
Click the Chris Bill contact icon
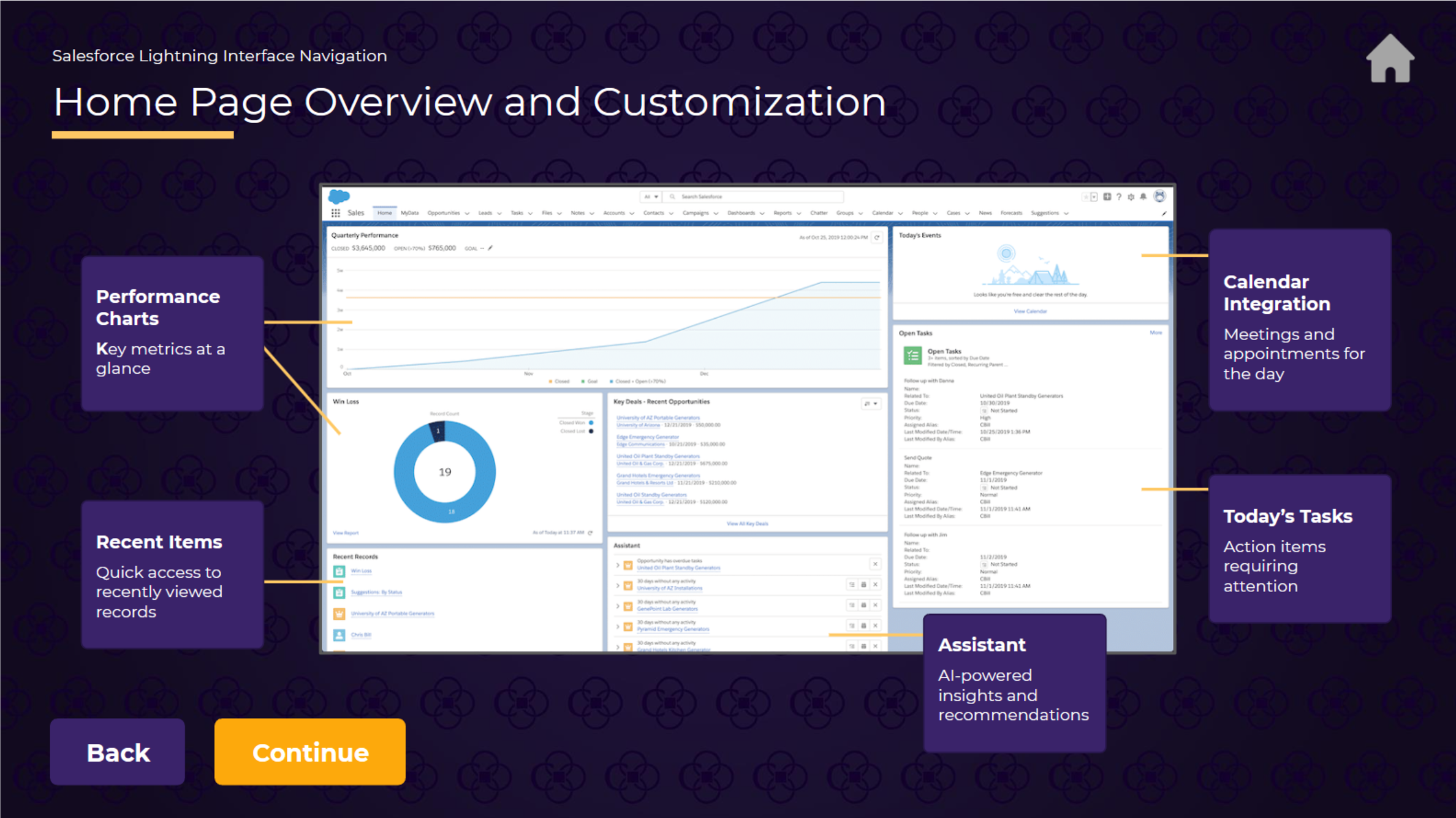coord(339,635)
